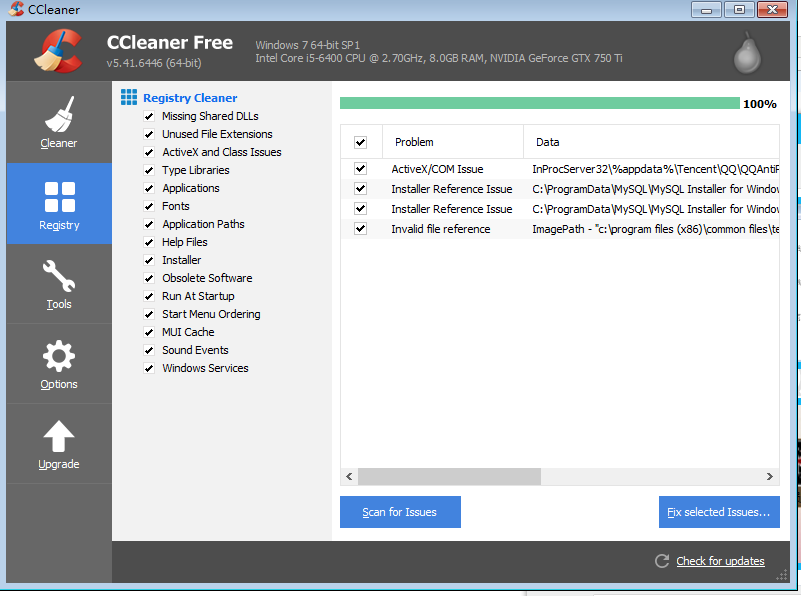Viewport: 801px width, 596px height.
Task: Click the Windows 7 64-bit SP1 system info
Action: point(308,45)
